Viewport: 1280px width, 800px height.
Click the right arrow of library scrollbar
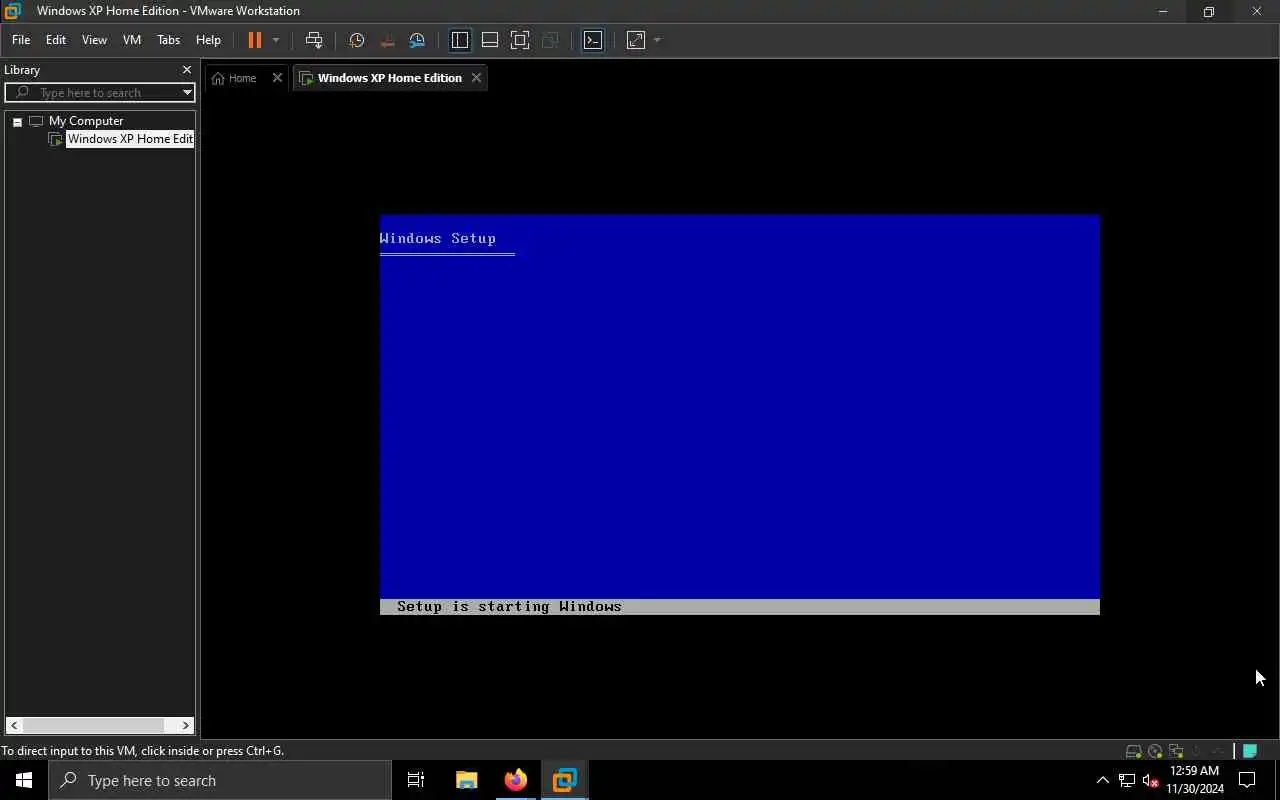tap(185, 726)
